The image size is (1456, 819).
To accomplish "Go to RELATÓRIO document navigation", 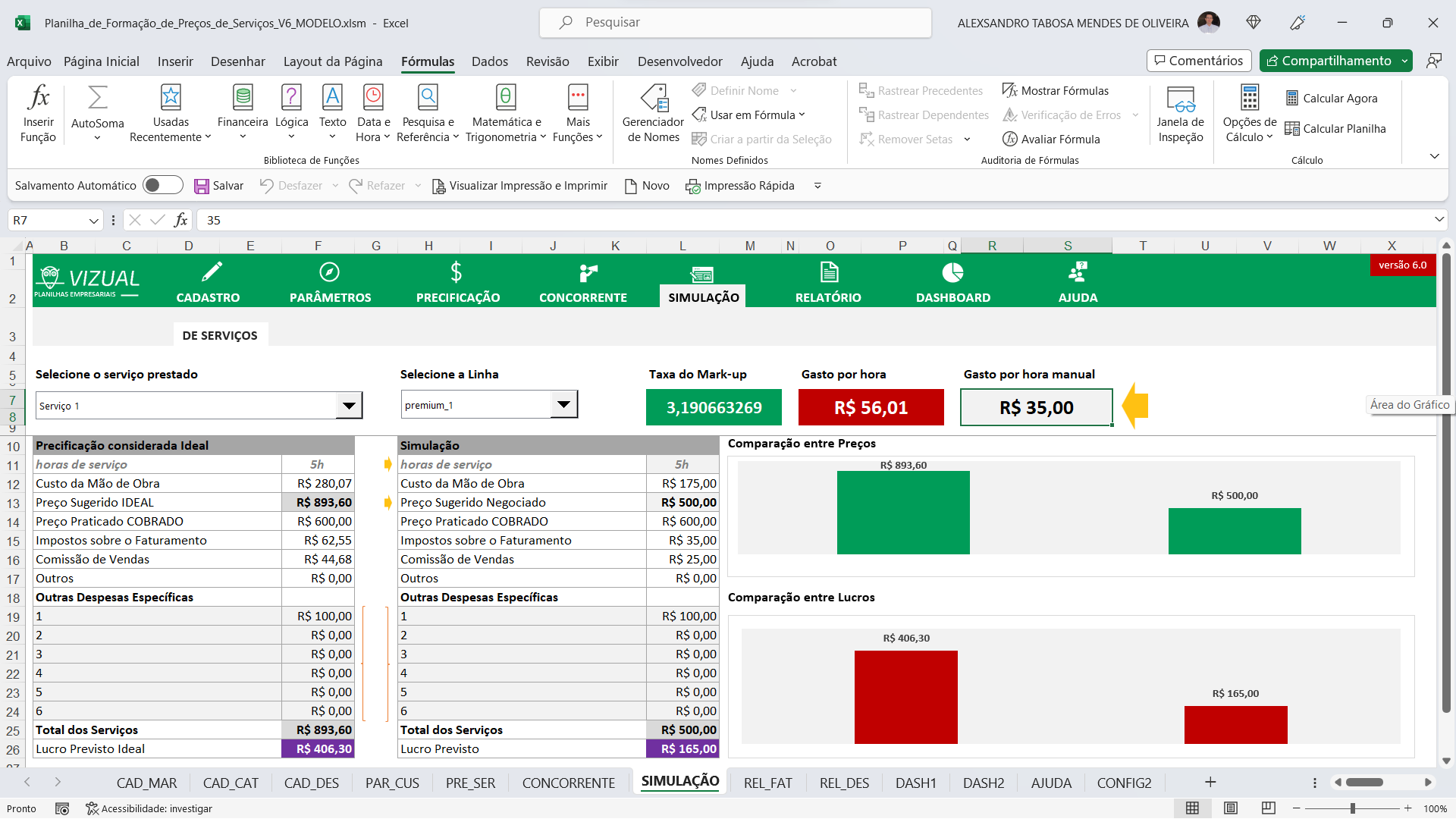I will click(828, 282).
